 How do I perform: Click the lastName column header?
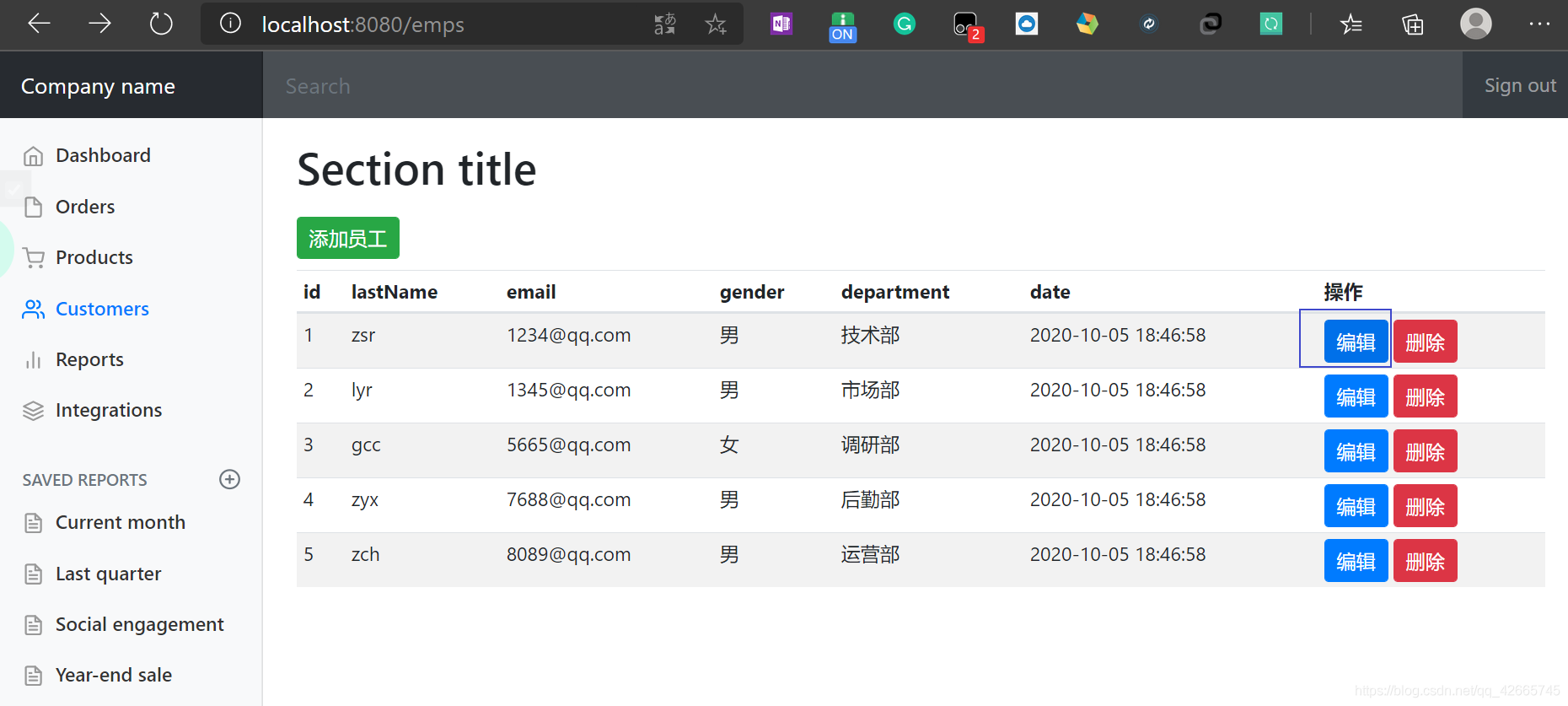(395, 292)
